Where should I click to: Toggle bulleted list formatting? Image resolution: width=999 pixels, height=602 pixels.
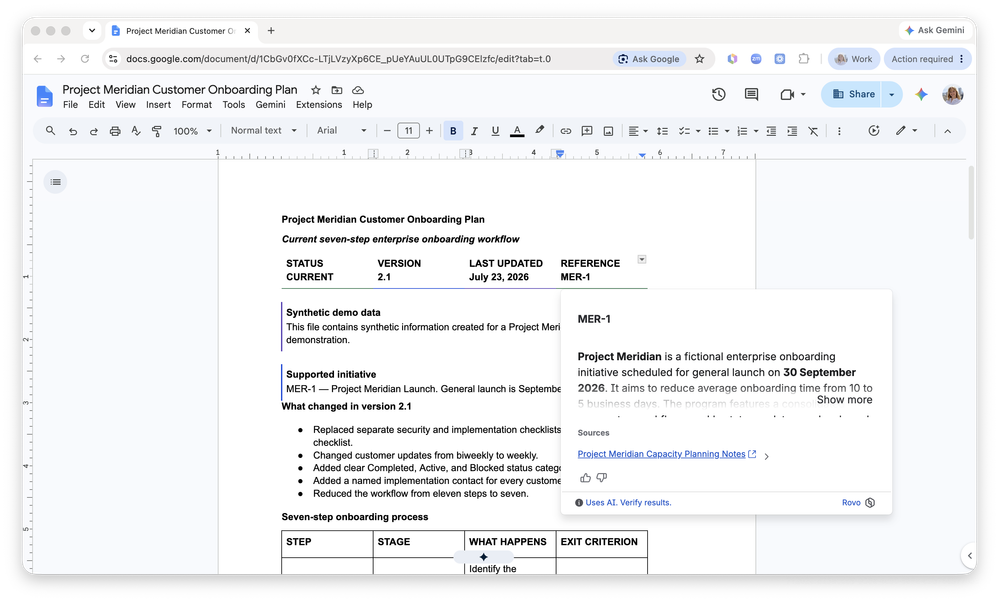pyautogui.click(x=713, y=131)
